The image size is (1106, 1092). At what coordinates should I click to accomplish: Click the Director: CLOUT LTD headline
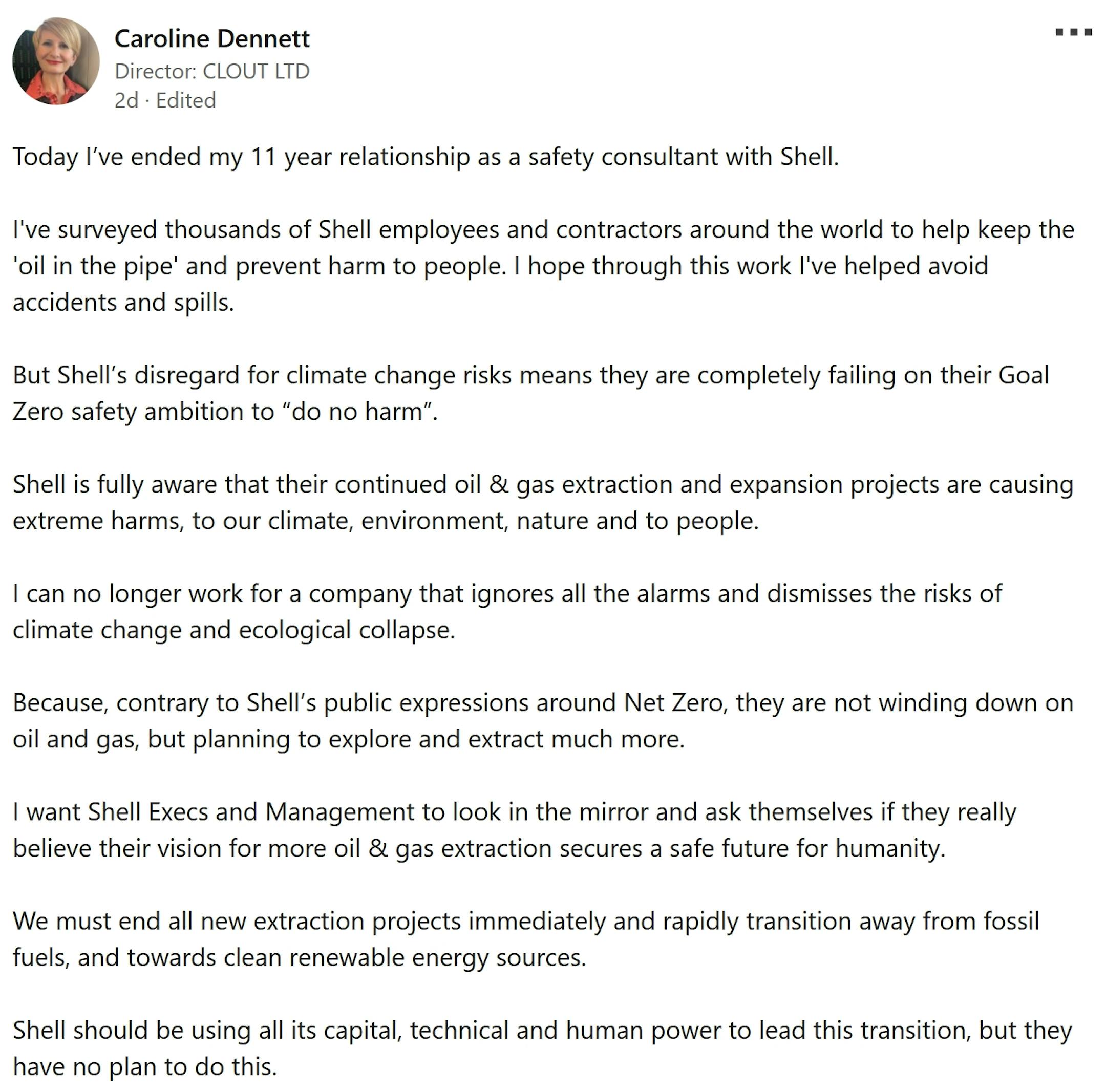point(212,72)
